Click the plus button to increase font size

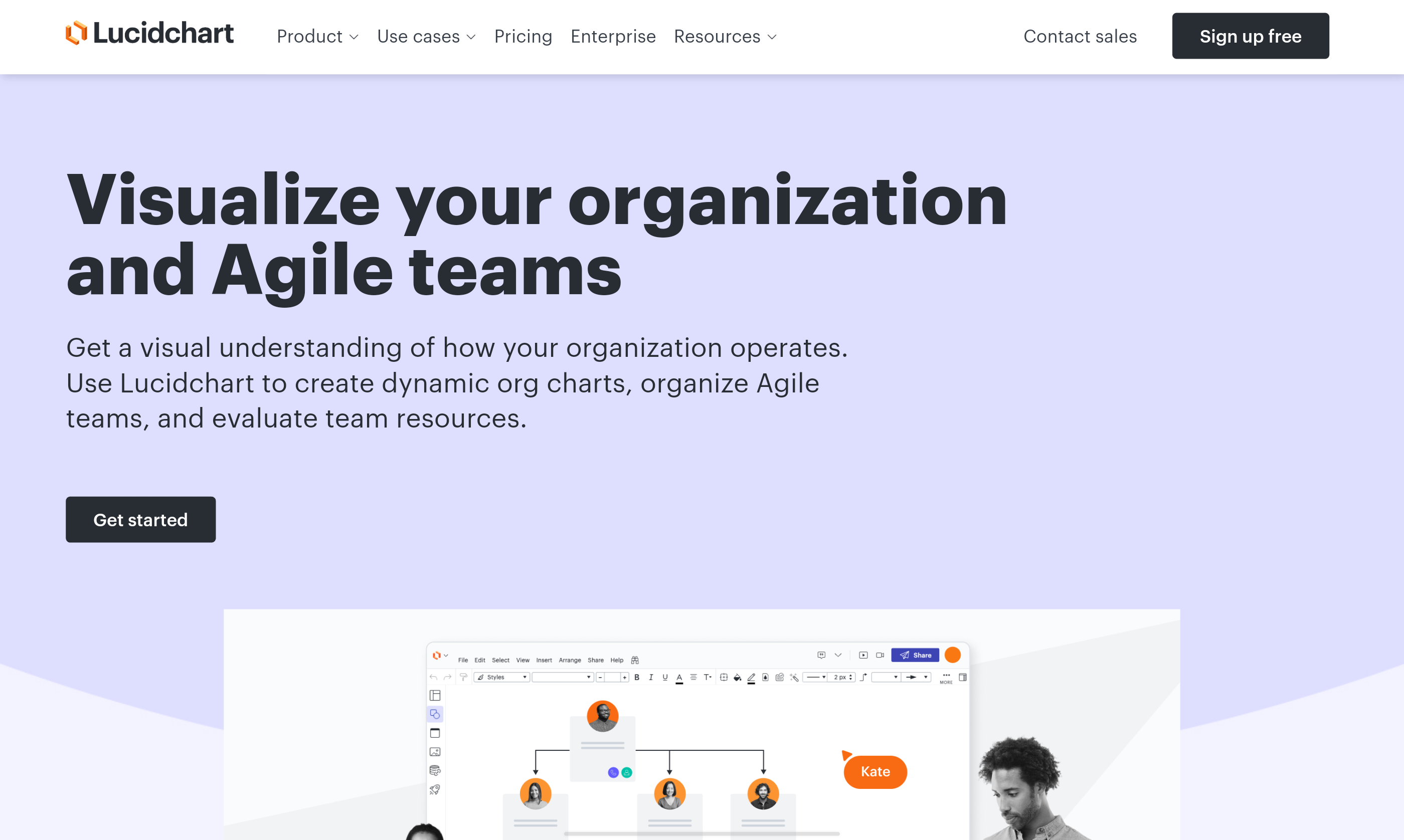[x=624, y=678]
